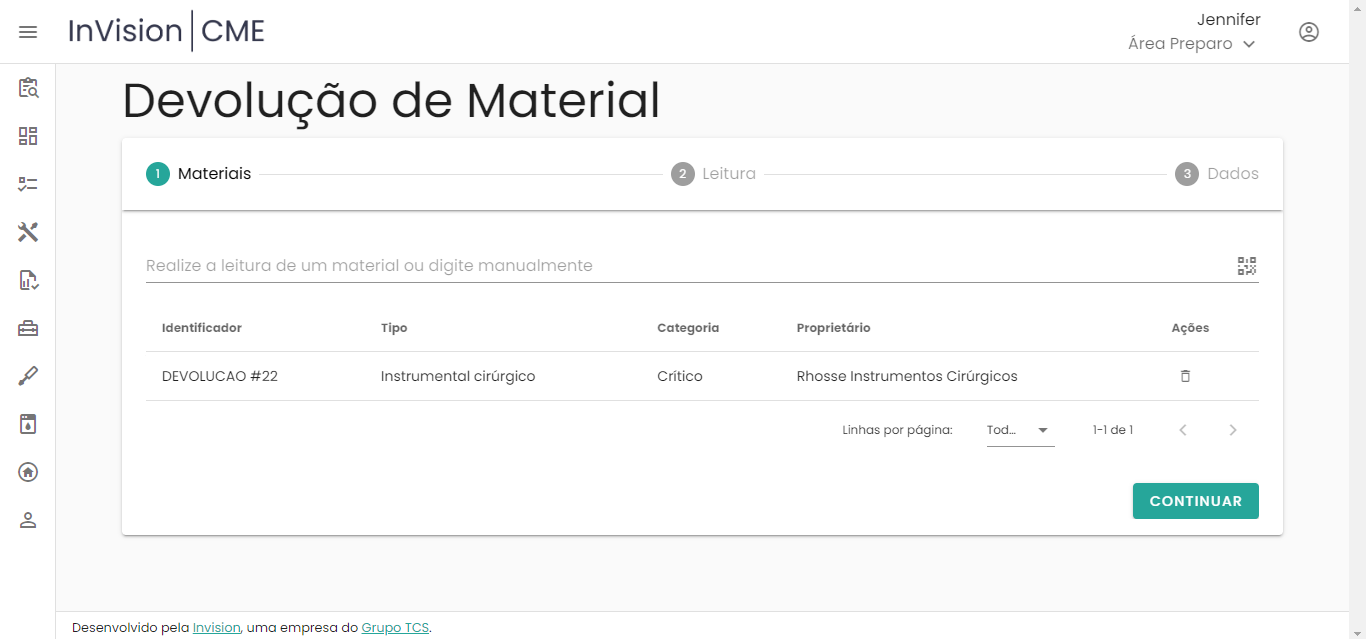Expand the Área Preparo dropdown
Viewport: 1366px width, 639px height.
1191,44
